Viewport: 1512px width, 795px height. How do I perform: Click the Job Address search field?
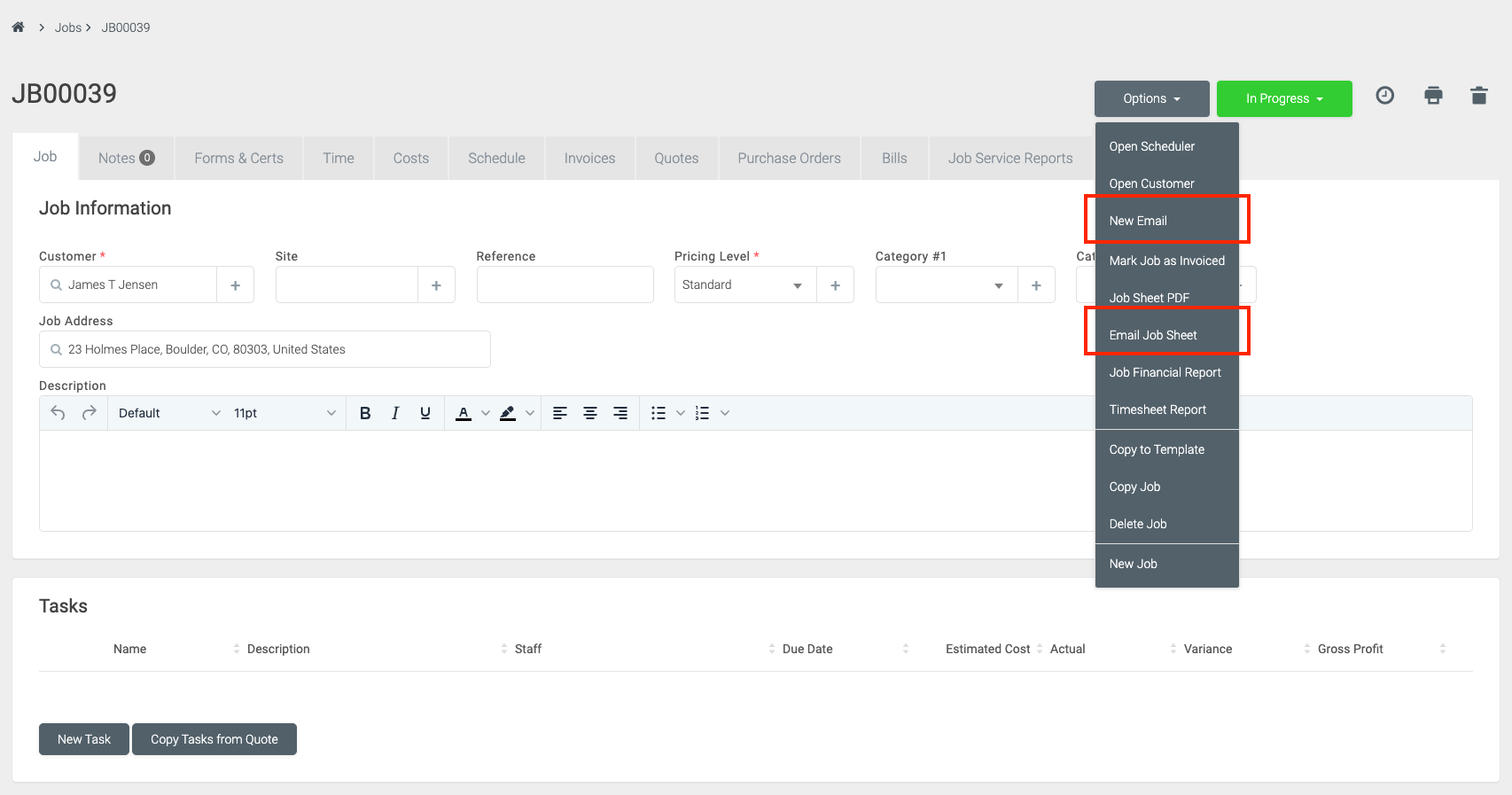click(x=264, y=349)
